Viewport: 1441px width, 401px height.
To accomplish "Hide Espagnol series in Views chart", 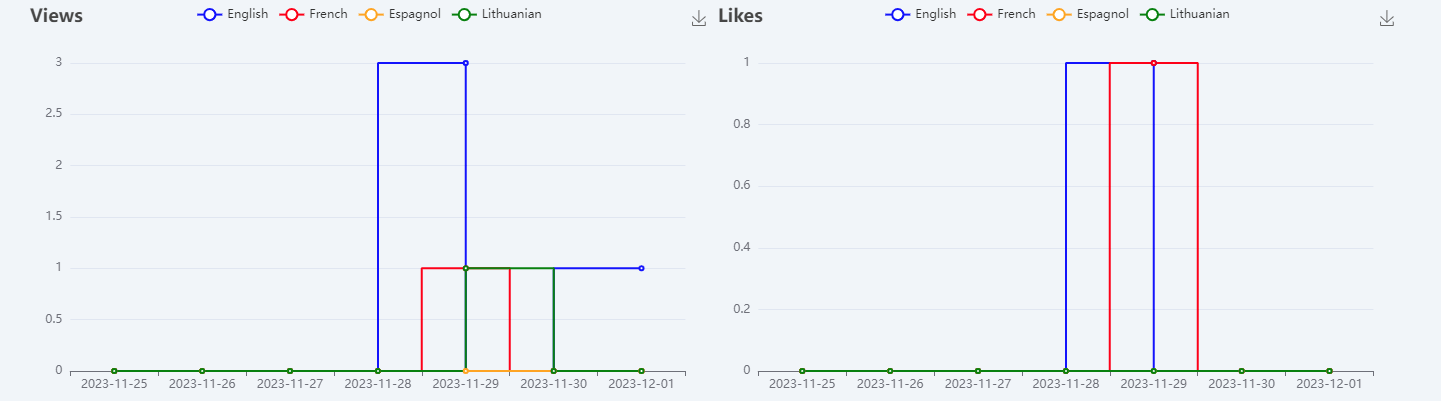I will point(394,14).
